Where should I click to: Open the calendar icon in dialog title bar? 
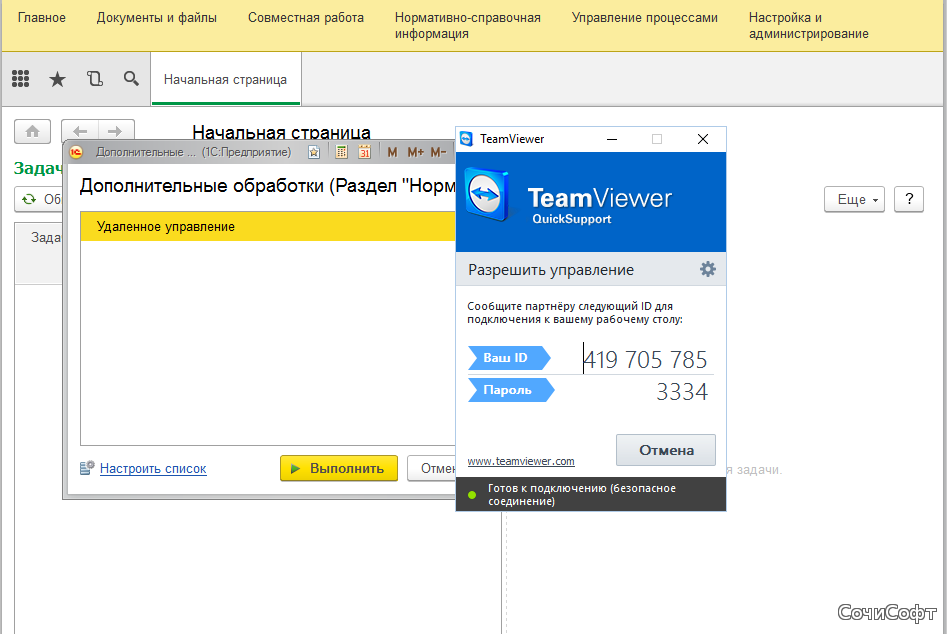click(x=364, y=152)
